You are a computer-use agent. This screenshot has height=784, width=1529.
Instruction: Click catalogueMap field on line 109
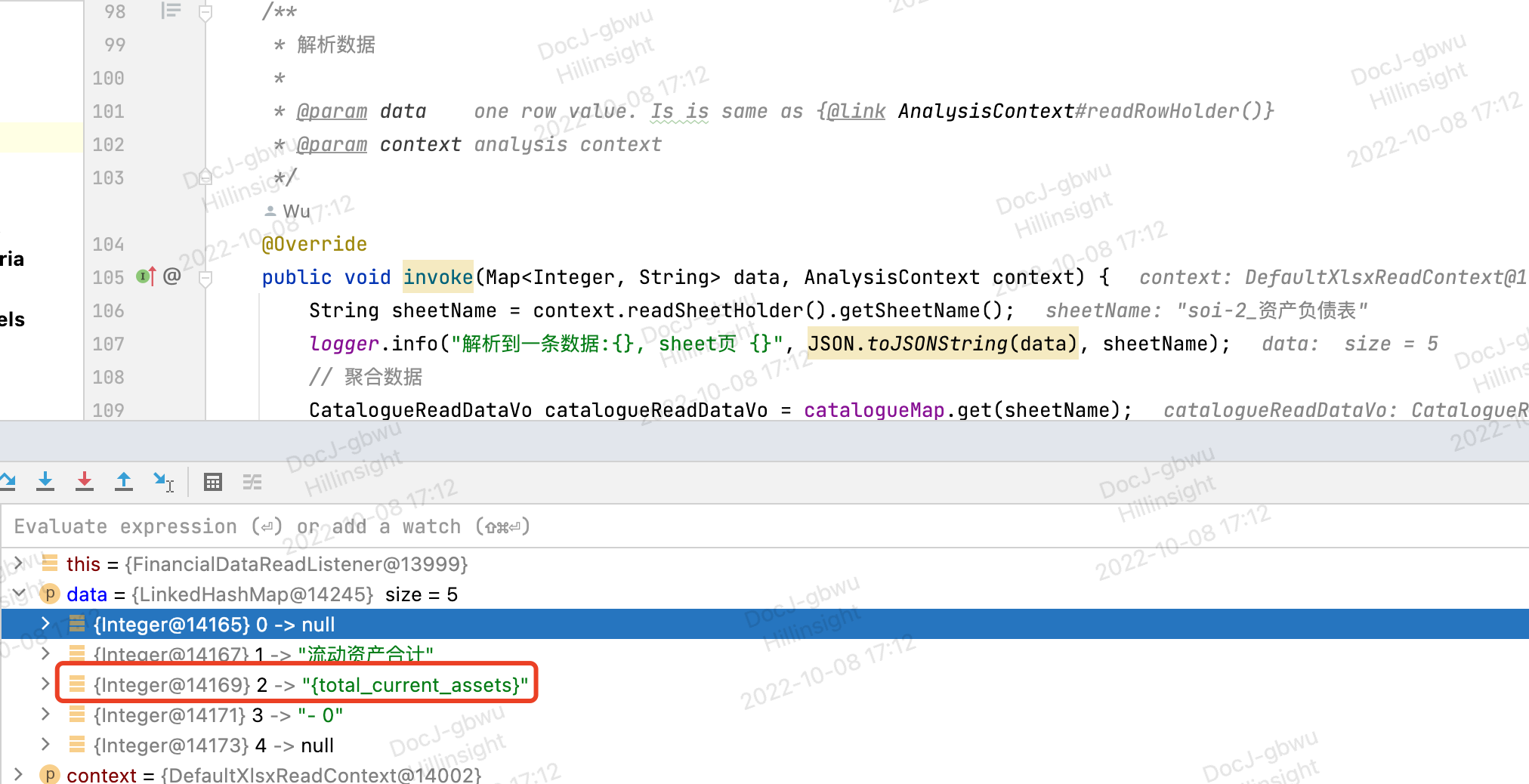click(x=874, y=410)
